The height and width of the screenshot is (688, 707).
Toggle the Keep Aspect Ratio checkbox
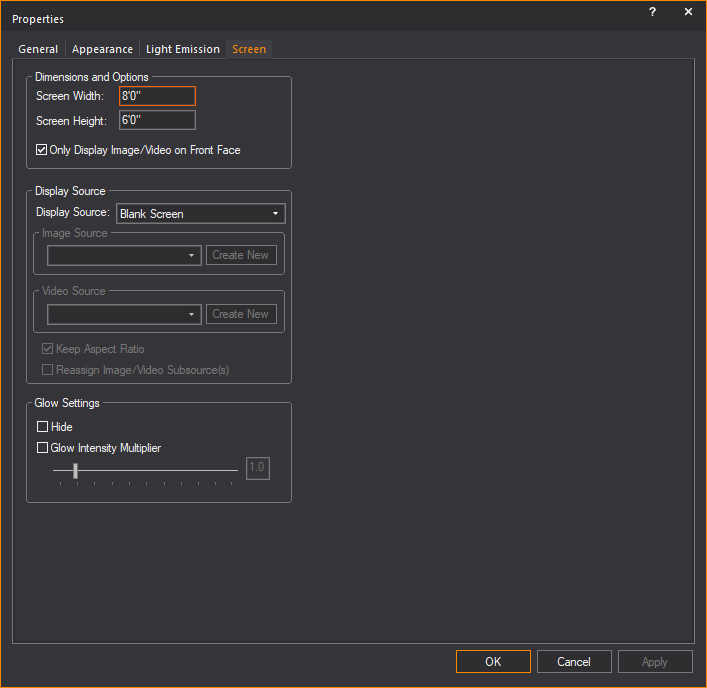pyautogui.click(x=48, y=349)
